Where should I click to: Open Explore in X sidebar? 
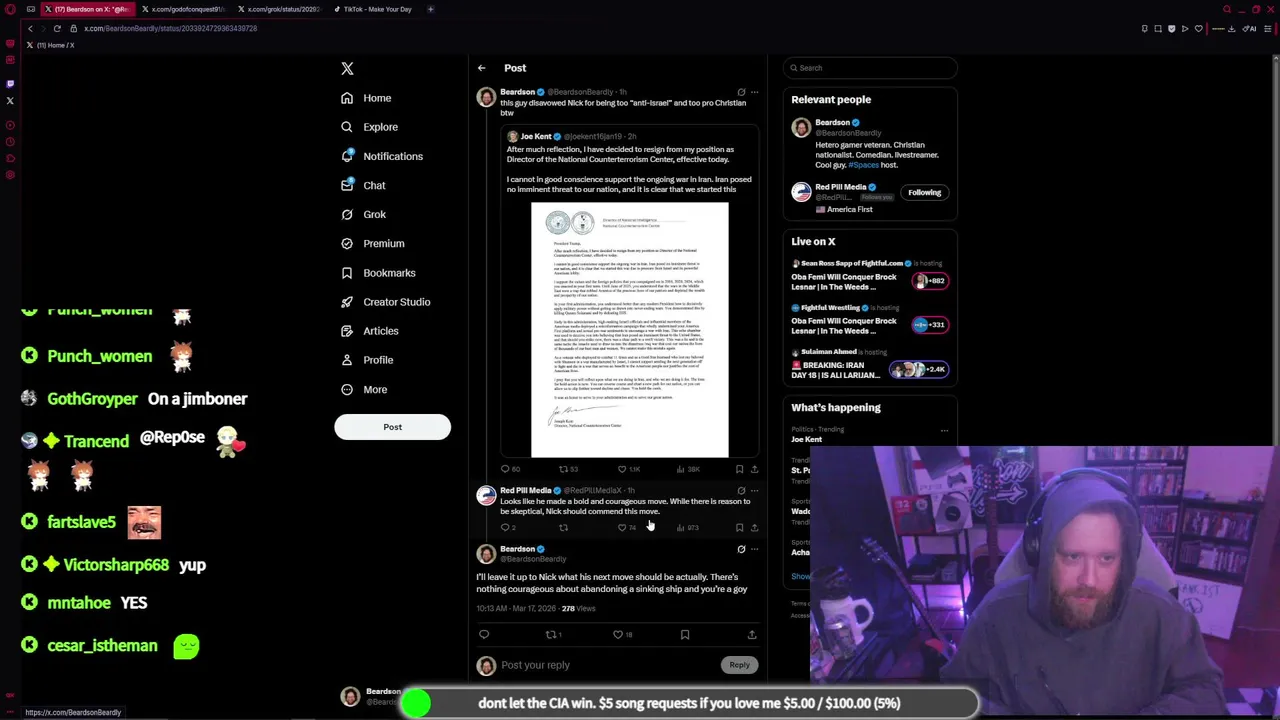[x=369, y=127]
